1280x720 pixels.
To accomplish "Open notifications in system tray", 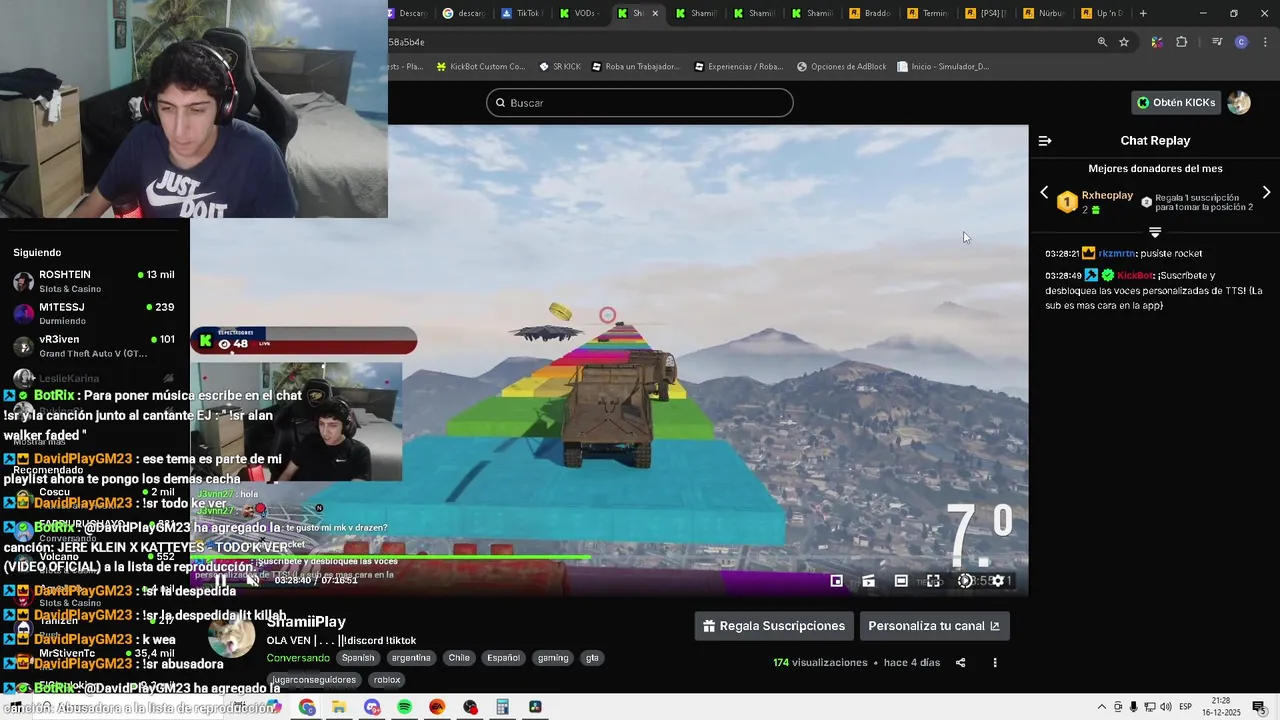I will (x=1259, y=707).
